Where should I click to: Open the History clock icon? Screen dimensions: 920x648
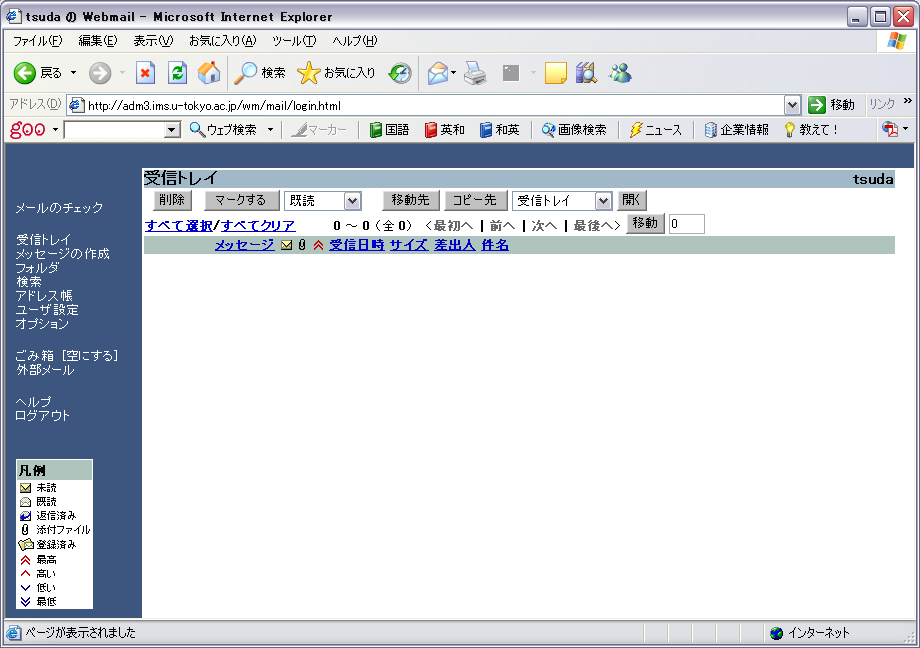click(400, 73)
